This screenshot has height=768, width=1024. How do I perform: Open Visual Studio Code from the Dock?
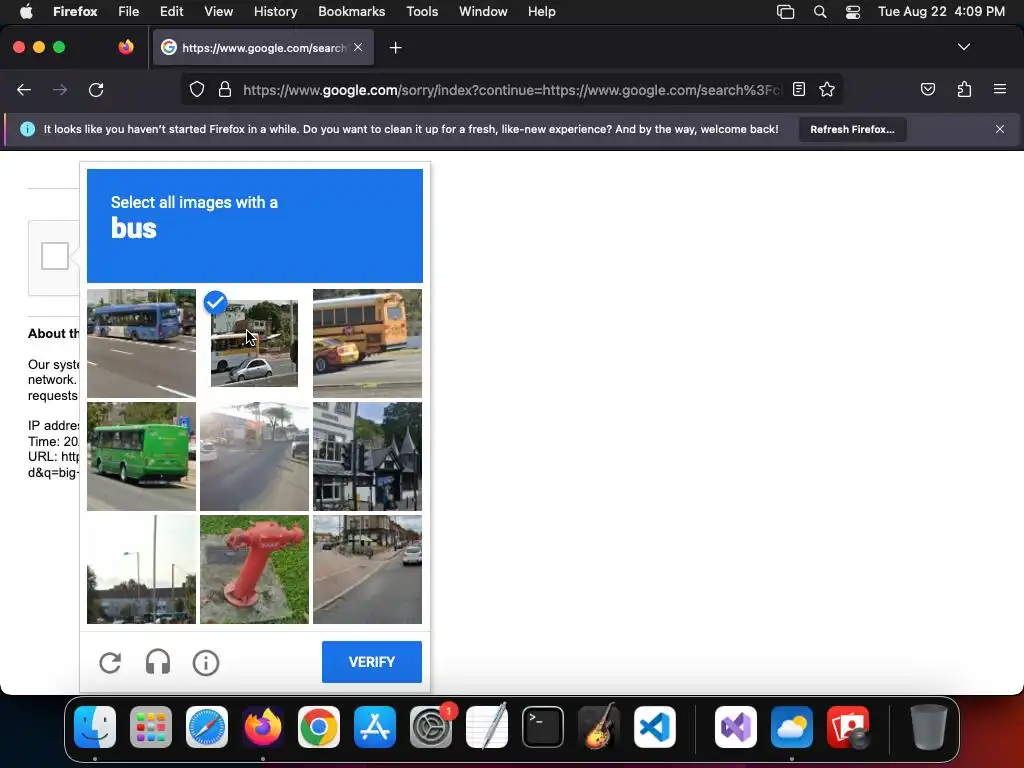[654, 726]
